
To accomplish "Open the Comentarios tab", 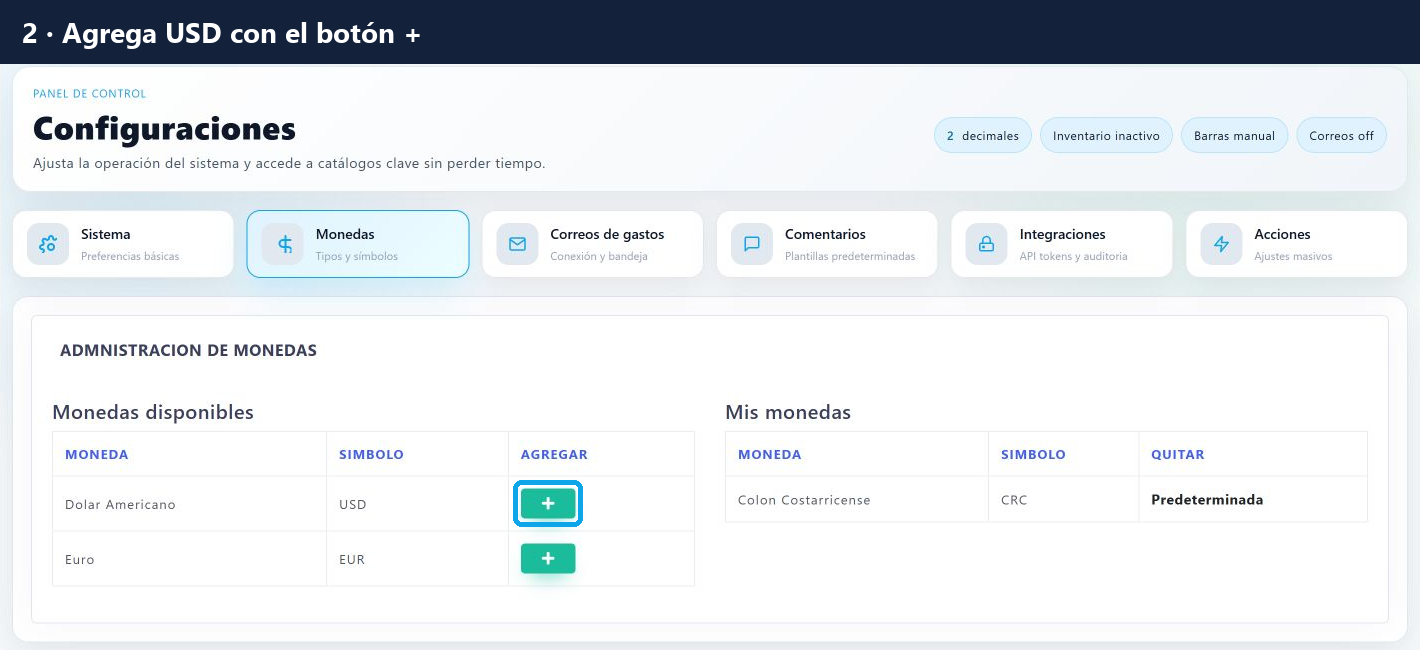I will 827,244.
